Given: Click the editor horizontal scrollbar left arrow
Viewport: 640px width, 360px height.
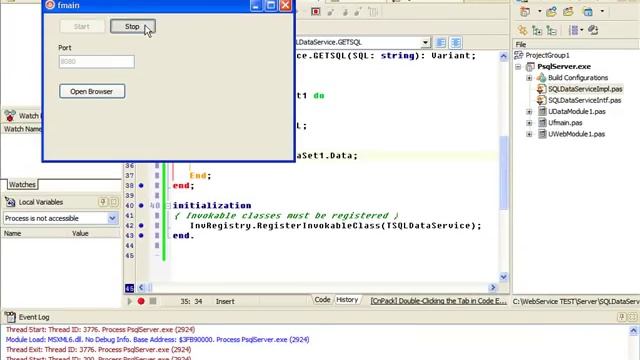Looking at the screenshot, I should point(141,288).
